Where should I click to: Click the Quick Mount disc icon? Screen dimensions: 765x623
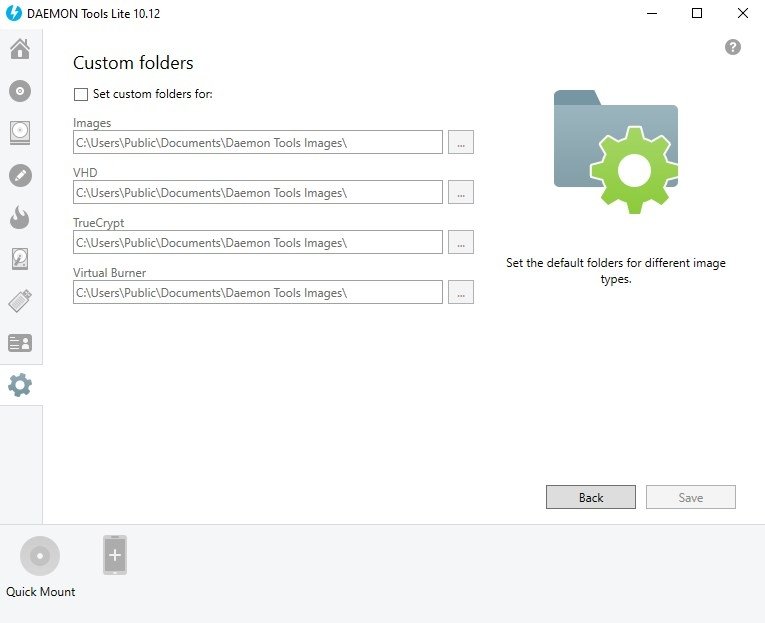40,555
